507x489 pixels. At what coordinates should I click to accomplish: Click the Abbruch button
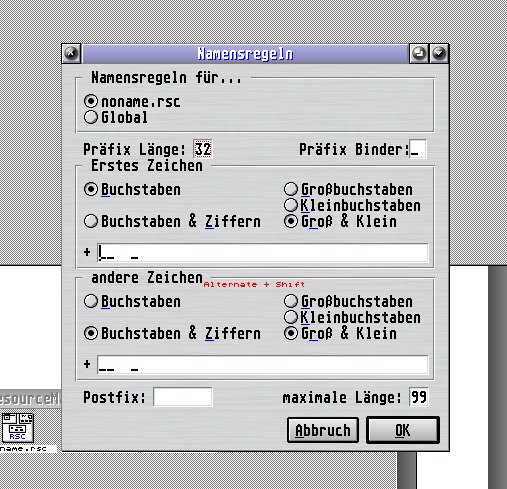323,430
